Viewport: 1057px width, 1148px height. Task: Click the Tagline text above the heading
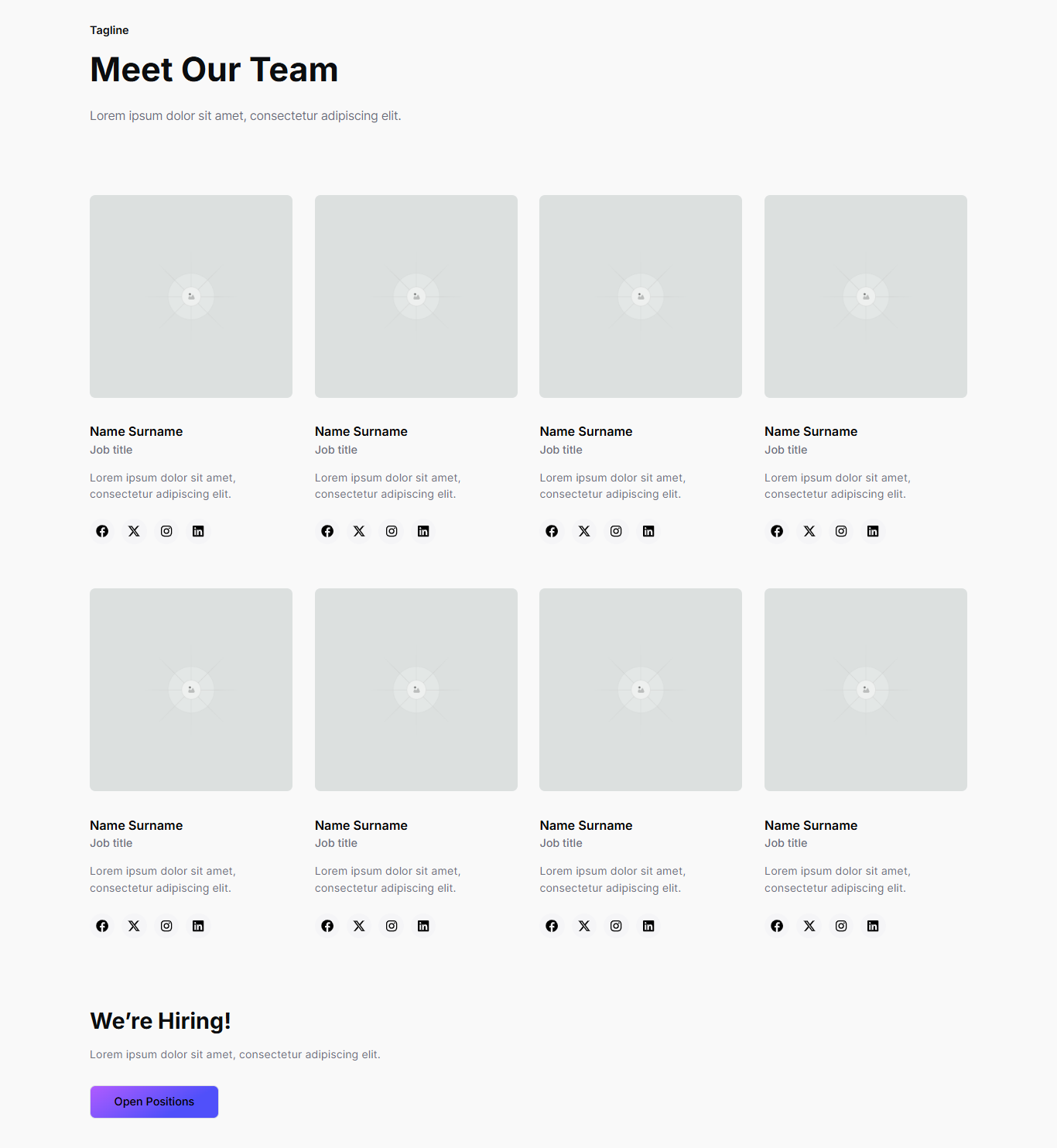tap(108, 30)
